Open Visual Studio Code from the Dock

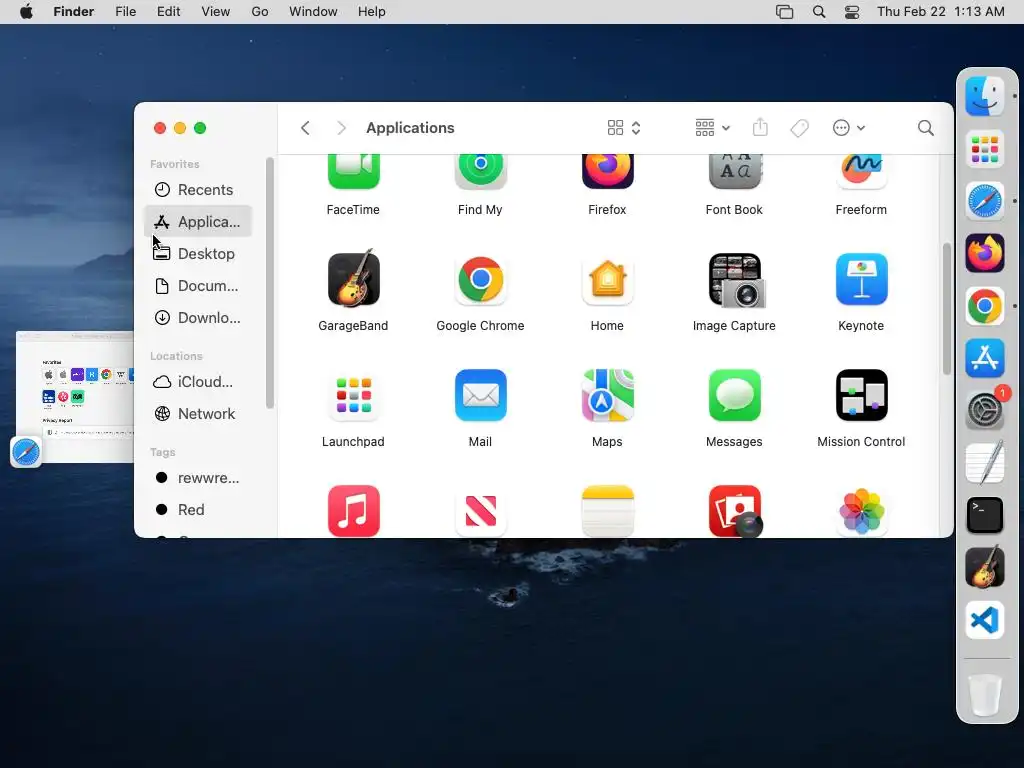point(985,619)
